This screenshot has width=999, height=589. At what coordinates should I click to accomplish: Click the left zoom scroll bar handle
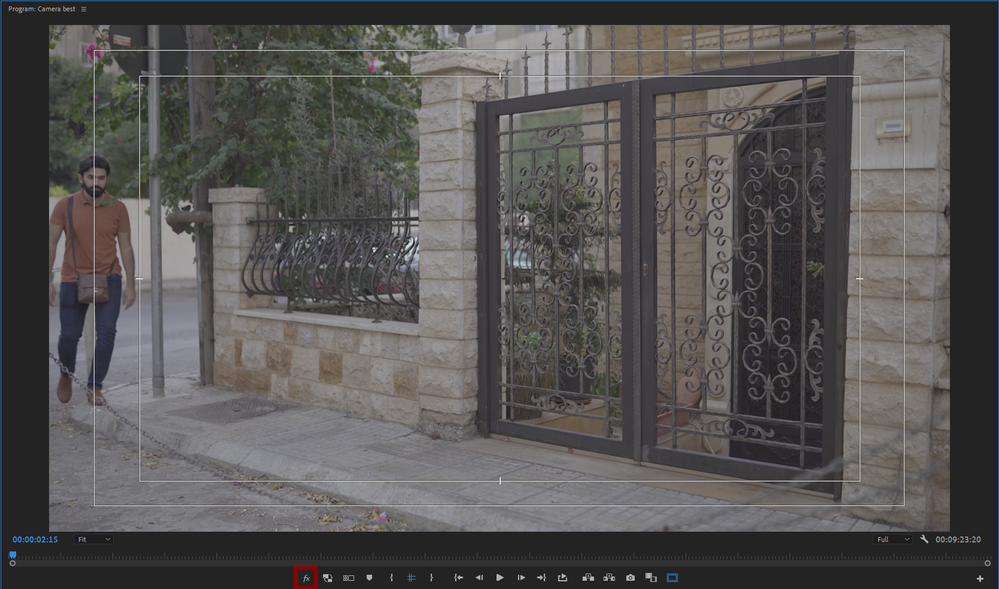12,564
